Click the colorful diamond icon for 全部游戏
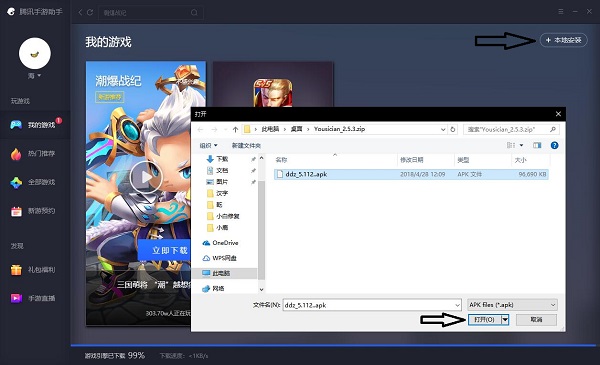 click(x=16, y=182)
